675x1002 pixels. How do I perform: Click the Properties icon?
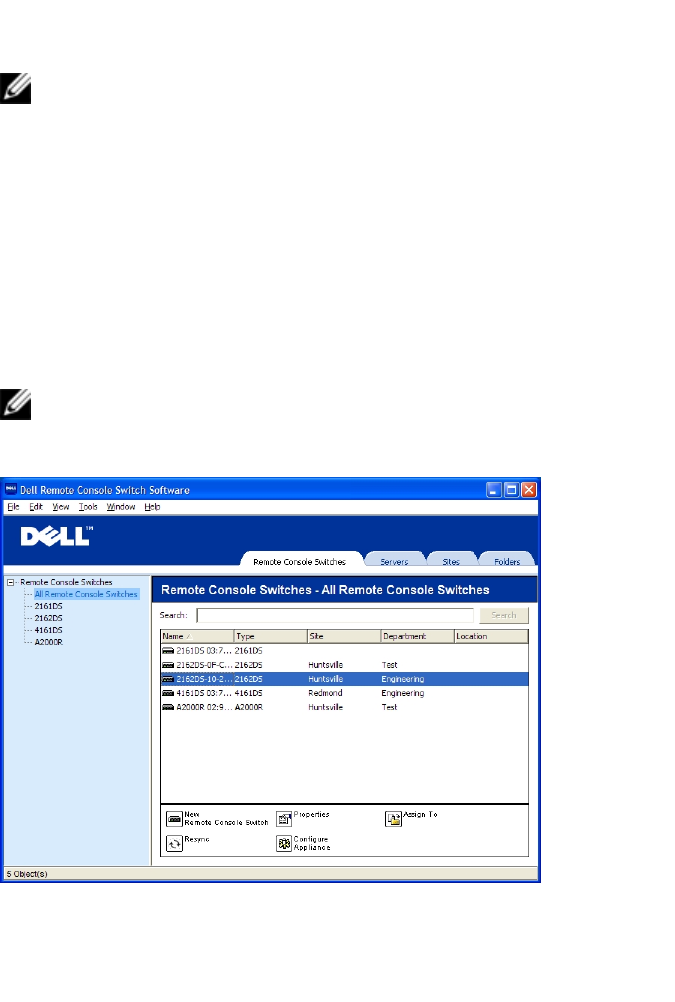[284, 819]
